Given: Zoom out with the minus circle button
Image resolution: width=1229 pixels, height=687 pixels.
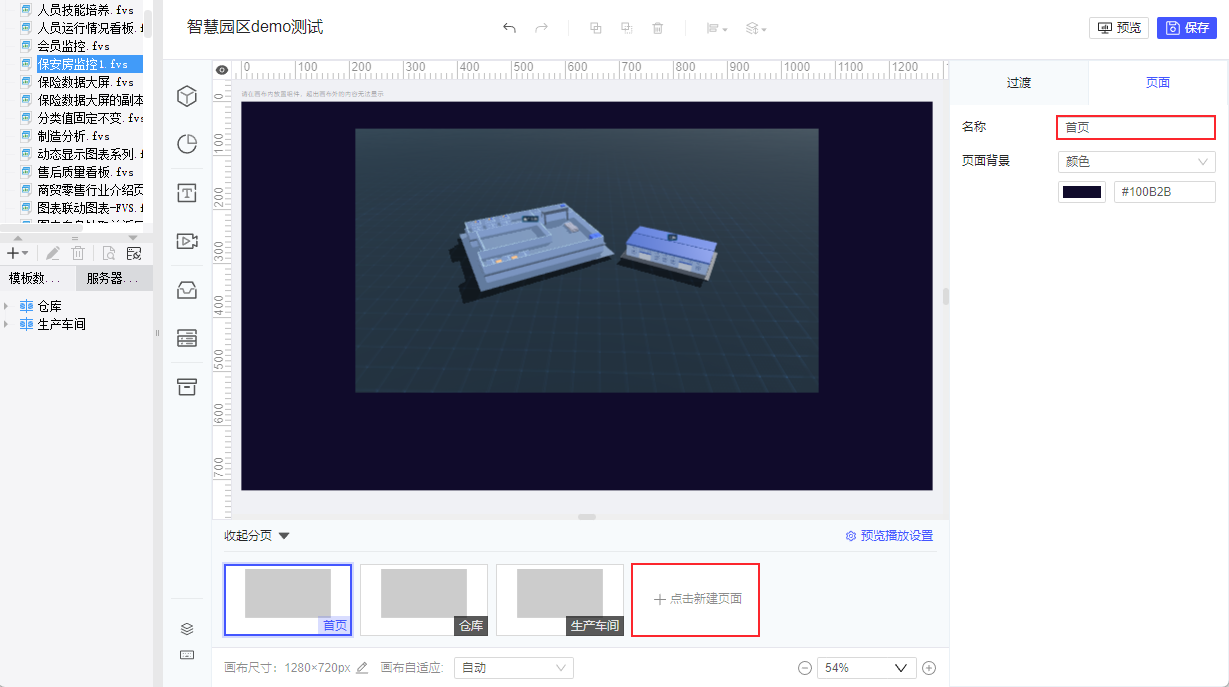Looking at the screenshot, I should 805,668.
